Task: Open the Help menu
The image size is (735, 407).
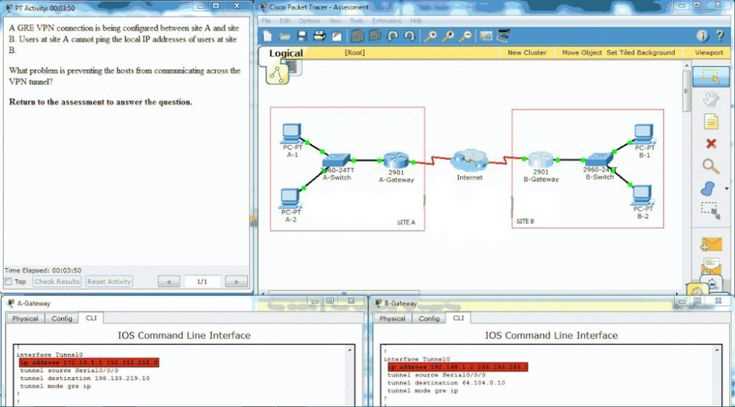Action: [416, 21]
